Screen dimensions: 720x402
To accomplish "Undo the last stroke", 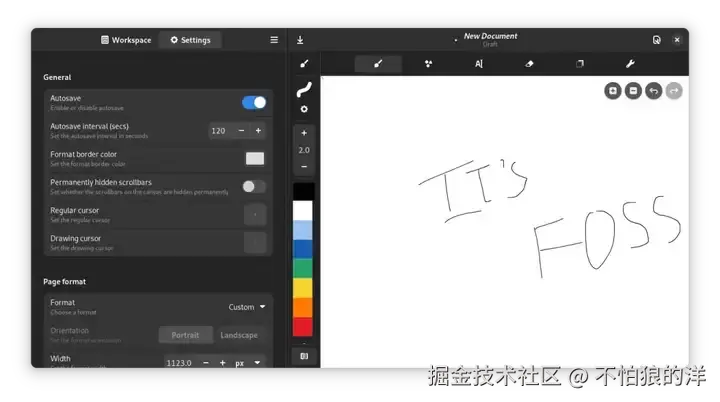I will 653,91.
